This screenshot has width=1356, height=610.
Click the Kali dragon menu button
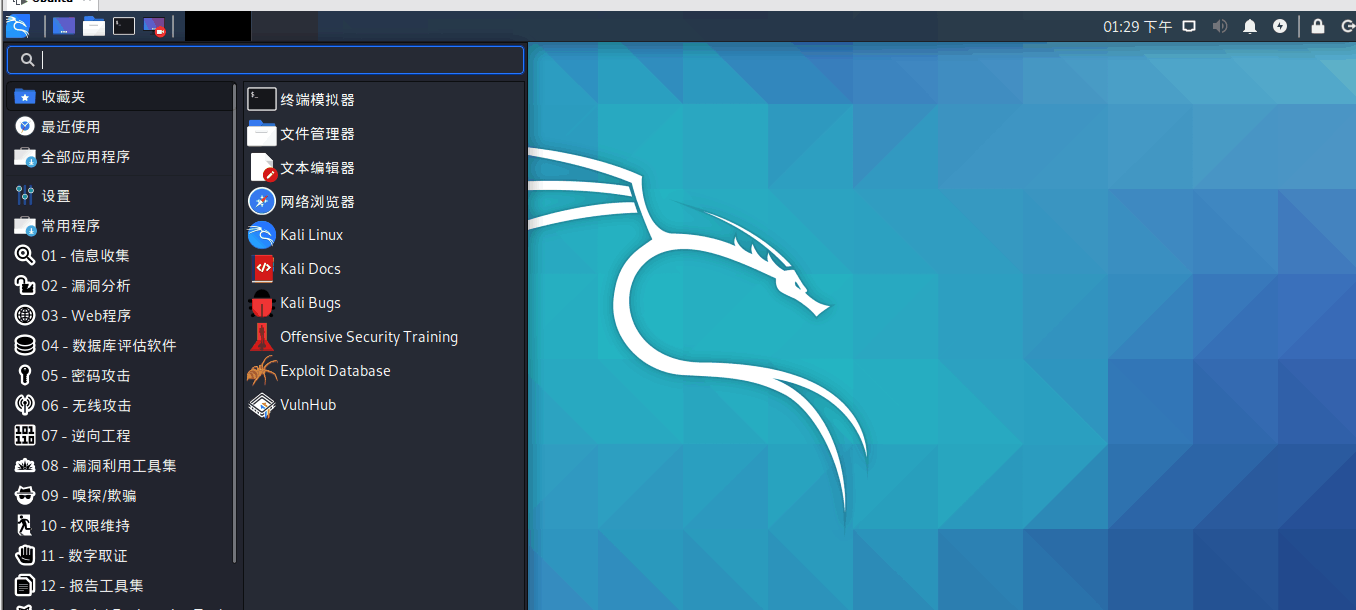[x=18, y=26]
